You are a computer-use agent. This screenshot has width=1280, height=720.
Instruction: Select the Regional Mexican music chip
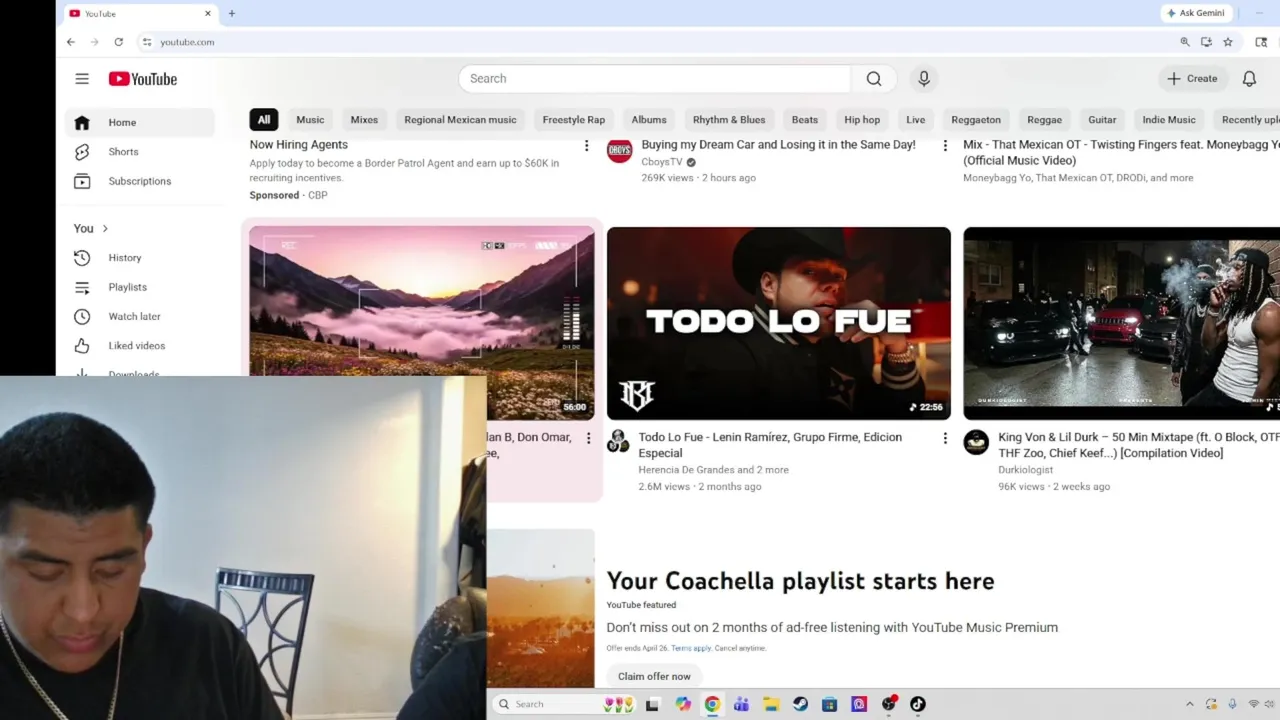pyautogui.click(x=460, y=120)
